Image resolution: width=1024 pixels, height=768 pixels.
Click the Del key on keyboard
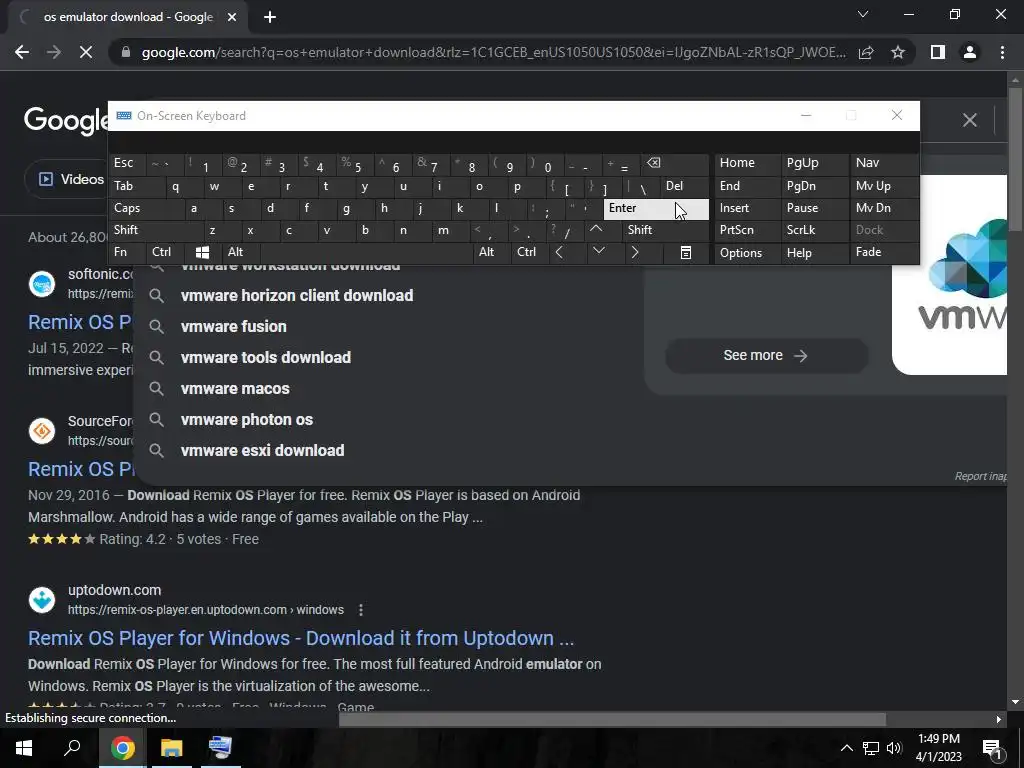(684, 186)
